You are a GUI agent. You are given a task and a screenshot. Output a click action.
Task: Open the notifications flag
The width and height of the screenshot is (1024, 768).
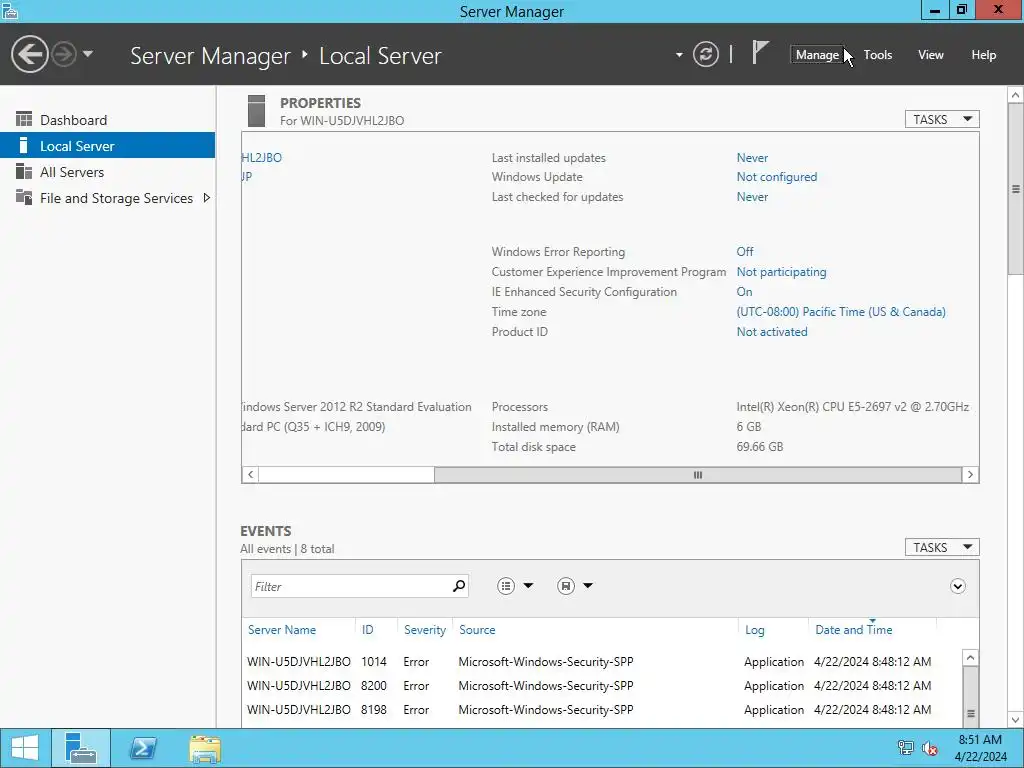(x=760, y=52)
